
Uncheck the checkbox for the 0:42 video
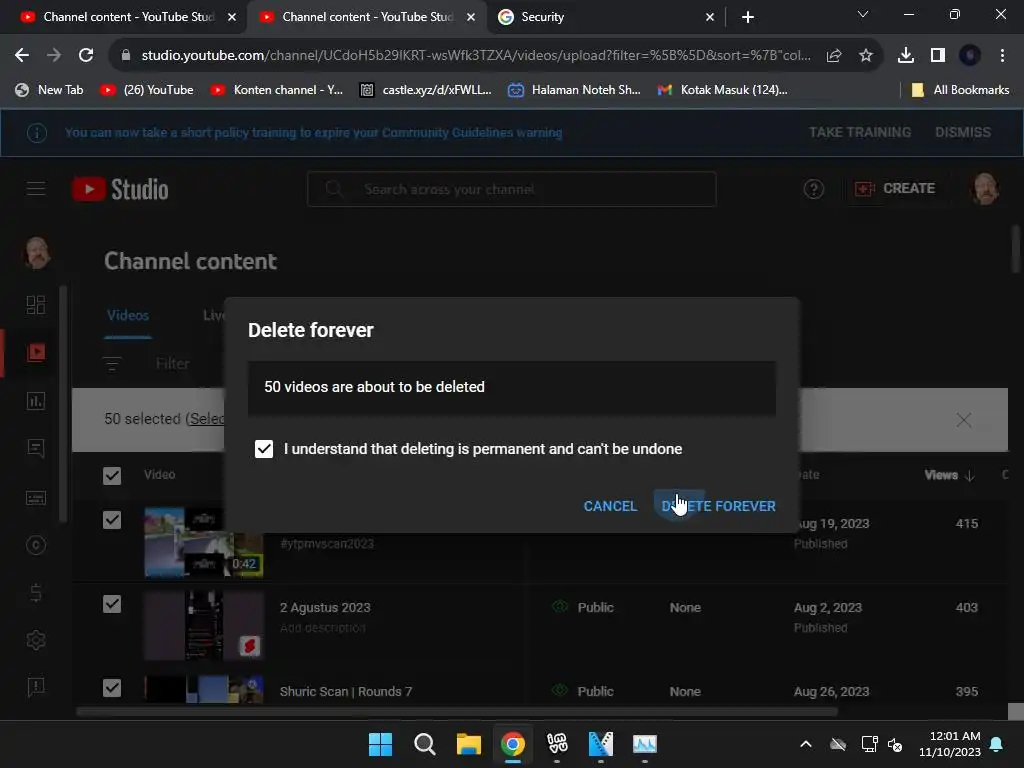point(112,520)
